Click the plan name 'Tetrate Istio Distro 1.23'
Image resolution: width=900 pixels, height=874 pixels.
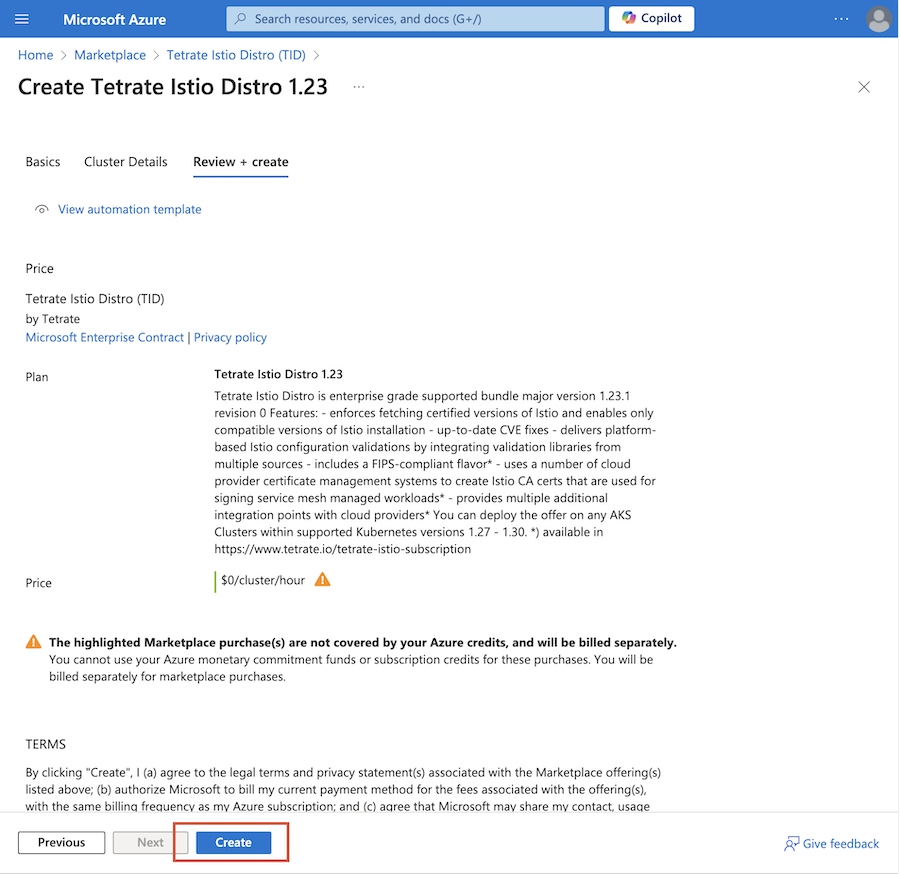(278, 374)
